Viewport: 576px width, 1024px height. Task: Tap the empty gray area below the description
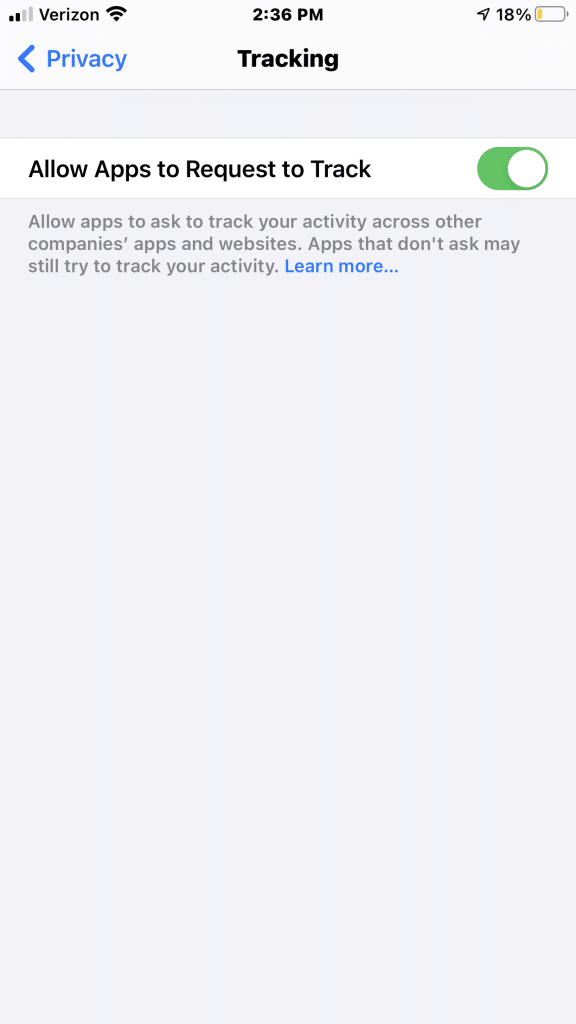tap(288, 647)
